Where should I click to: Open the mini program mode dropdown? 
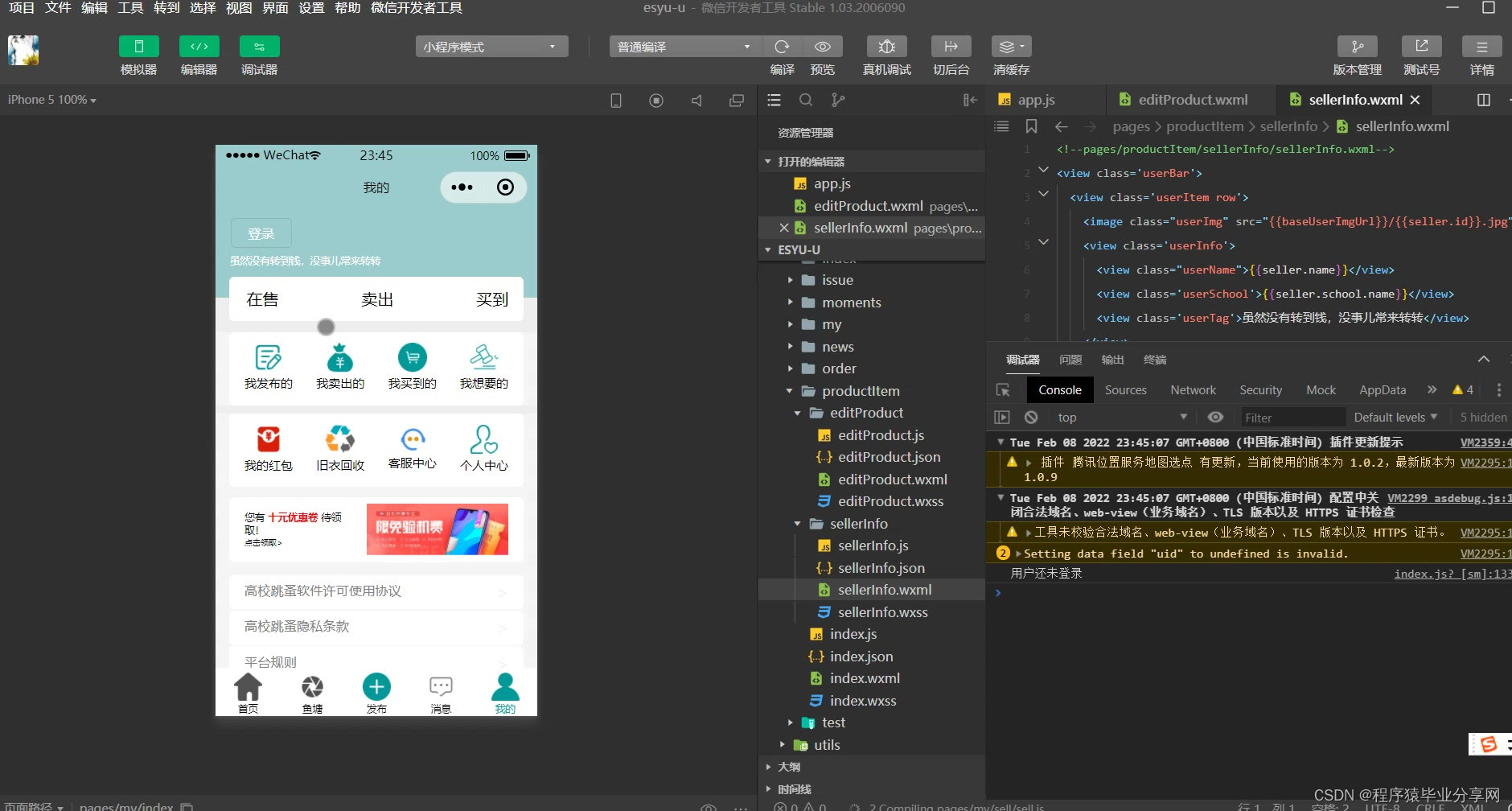491,47
